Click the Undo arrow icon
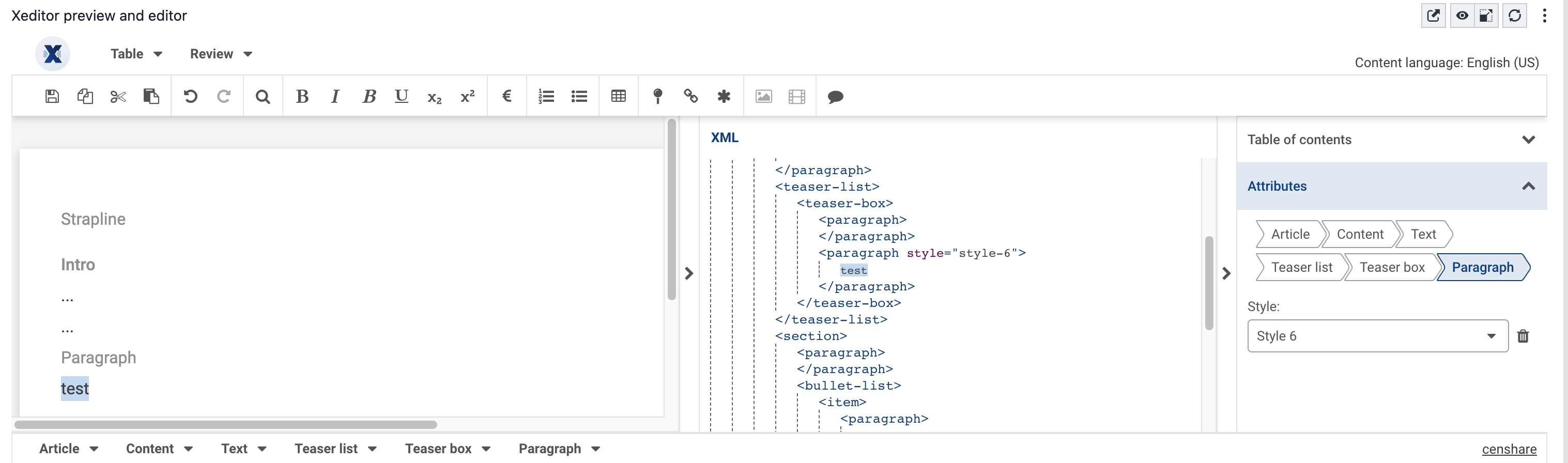Viewport: 1568px width, 463px height. pyautogui.click(x=191, y=96)
